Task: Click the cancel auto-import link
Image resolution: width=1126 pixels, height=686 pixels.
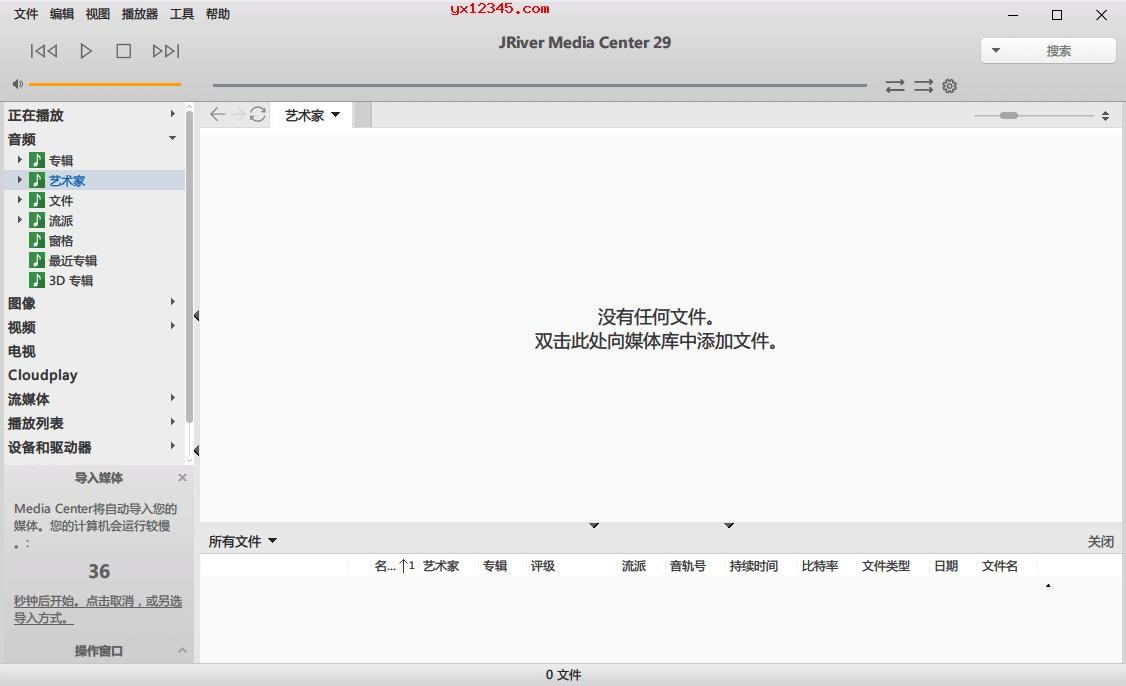Action: [x=98, y=609]
